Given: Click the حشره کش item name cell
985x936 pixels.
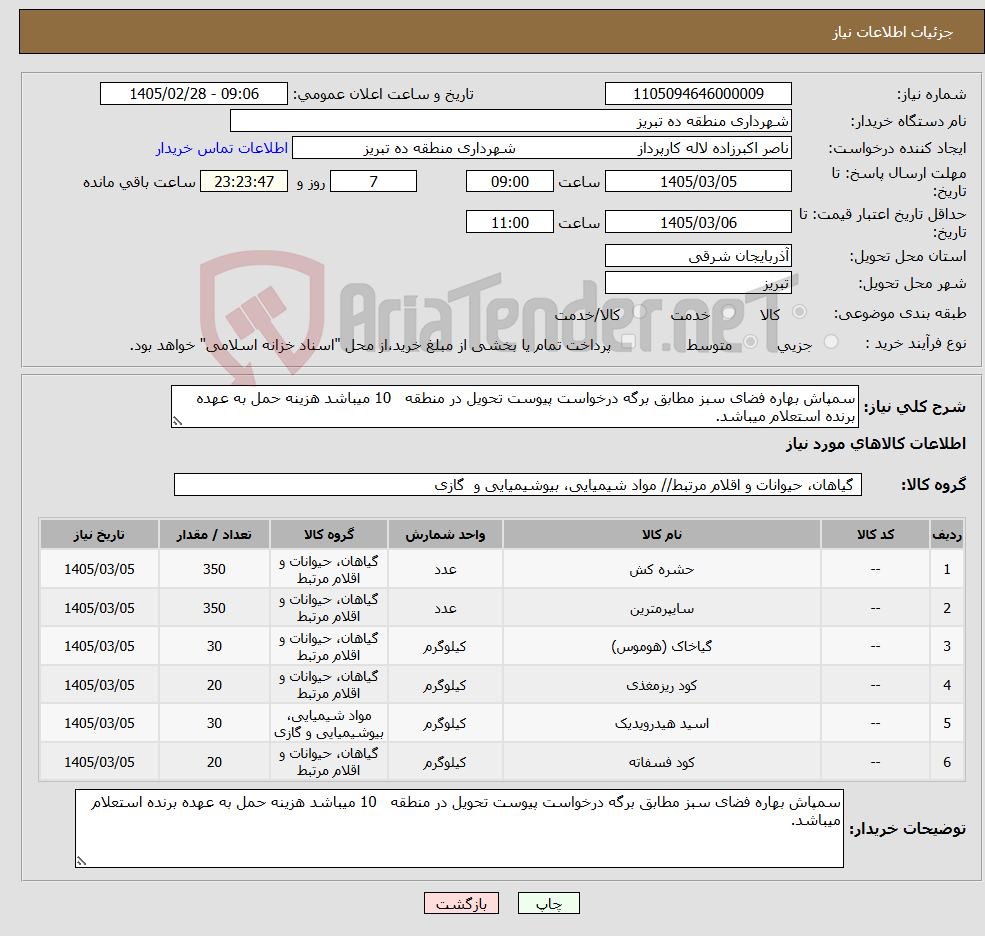Looking at the screenshot, I should pos(661,569).
